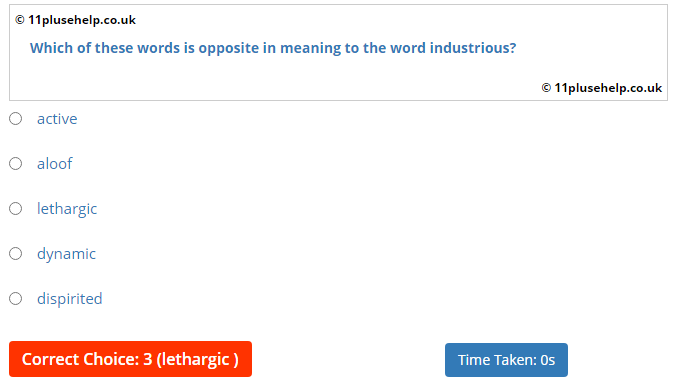Screen dimensions: 674x392
Task: Select the radio button for "active"
Action: pyautogui.click(x=15, y=119)
